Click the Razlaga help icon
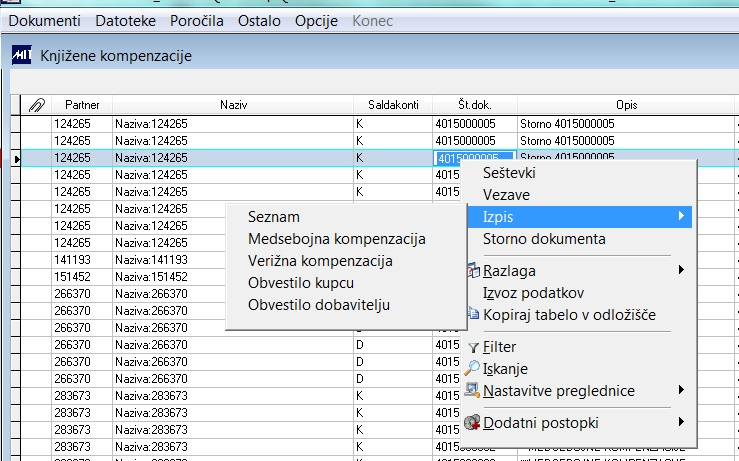This screenshot has width=739, height=461. [x=473, y=270]
